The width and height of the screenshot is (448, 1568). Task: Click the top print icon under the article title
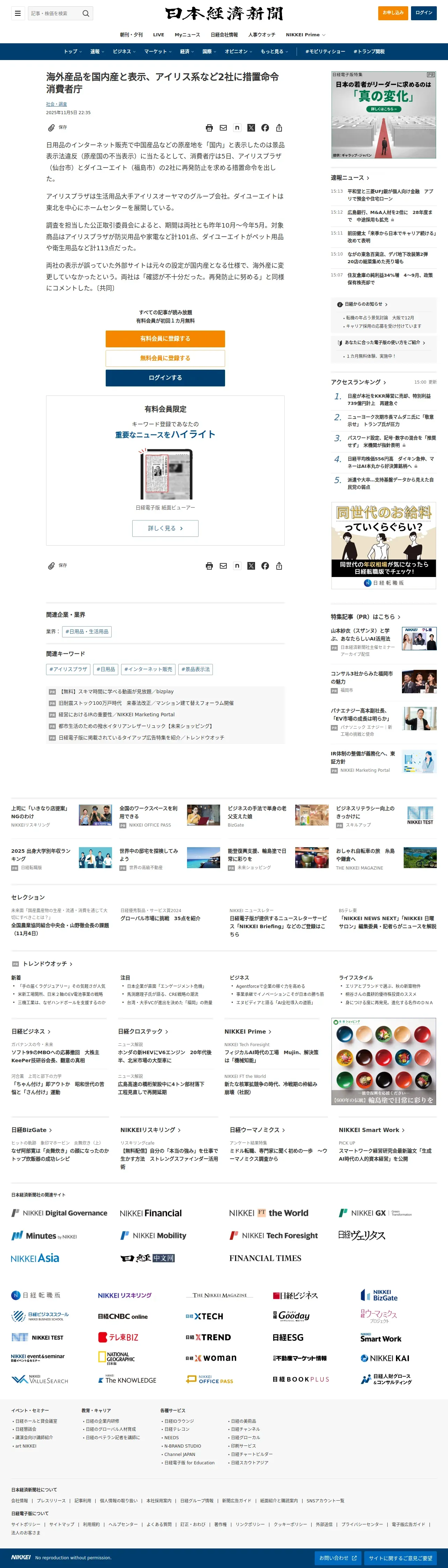(209, 128)
